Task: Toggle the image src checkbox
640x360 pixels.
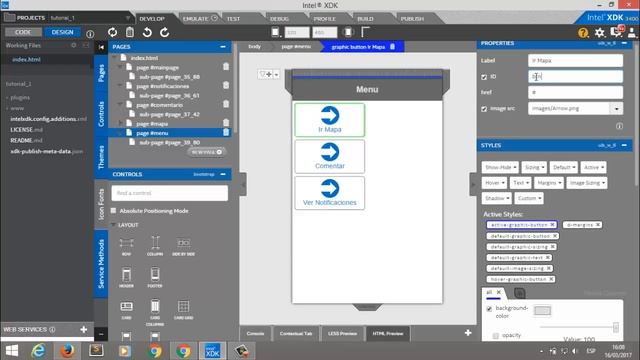Action: click(484, 109)
